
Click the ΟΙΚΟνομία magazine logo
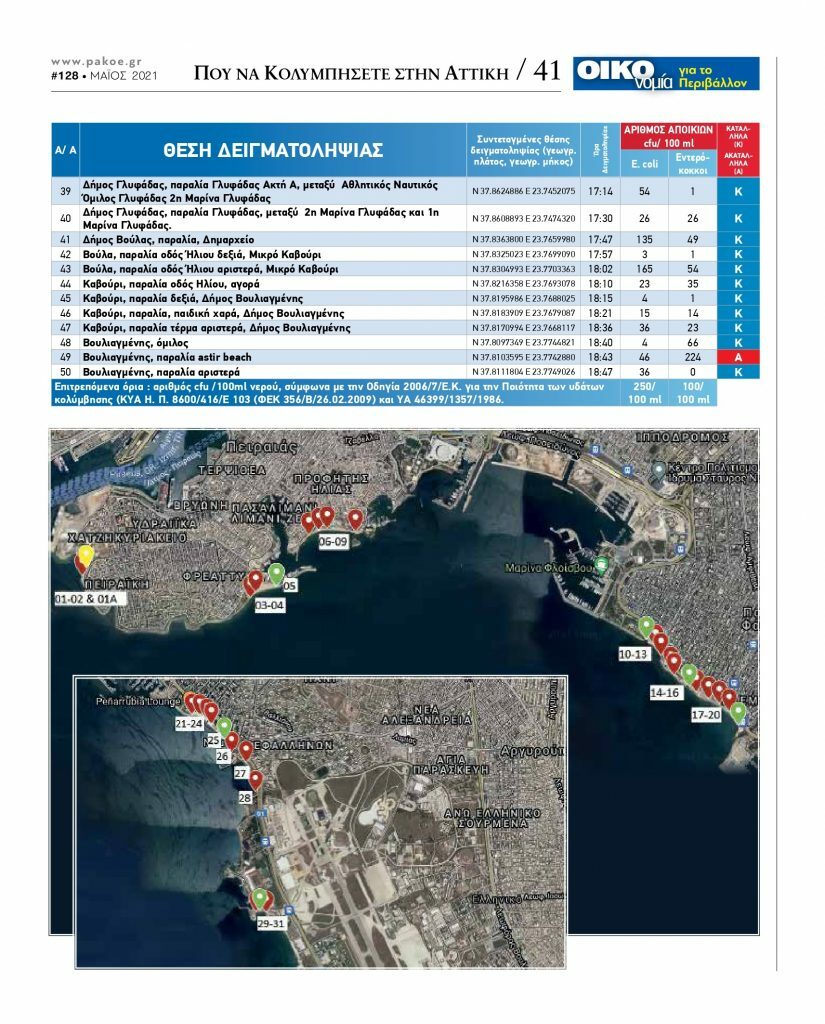pos(666,74)
